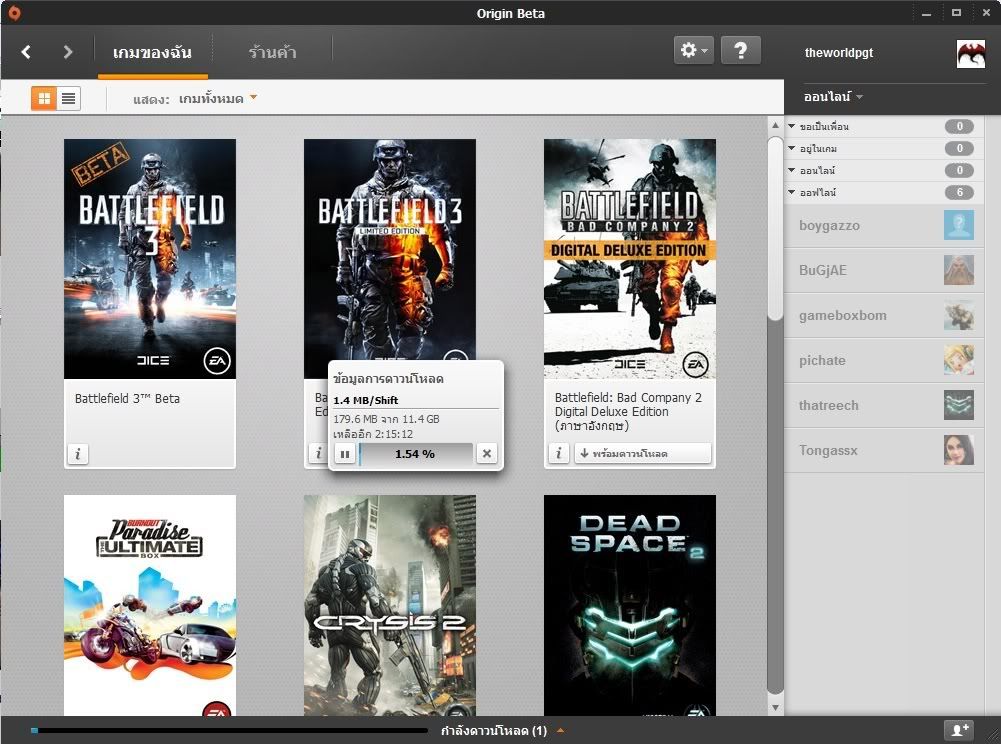Screen dimensions: 1001x744
Task: Switch to grid view
Action: (x=44, y=98)
